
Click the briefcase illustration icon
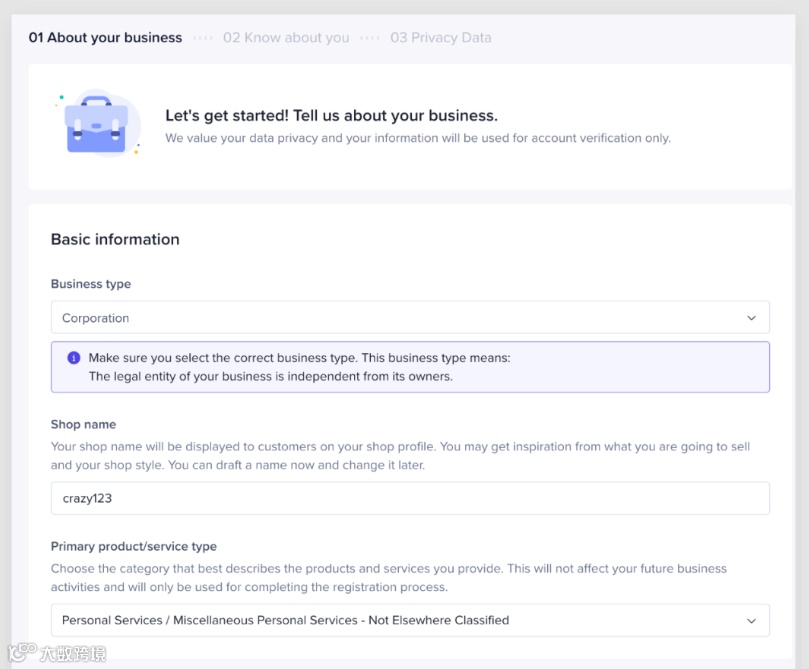pyautogui.click(x=96, y=127)
